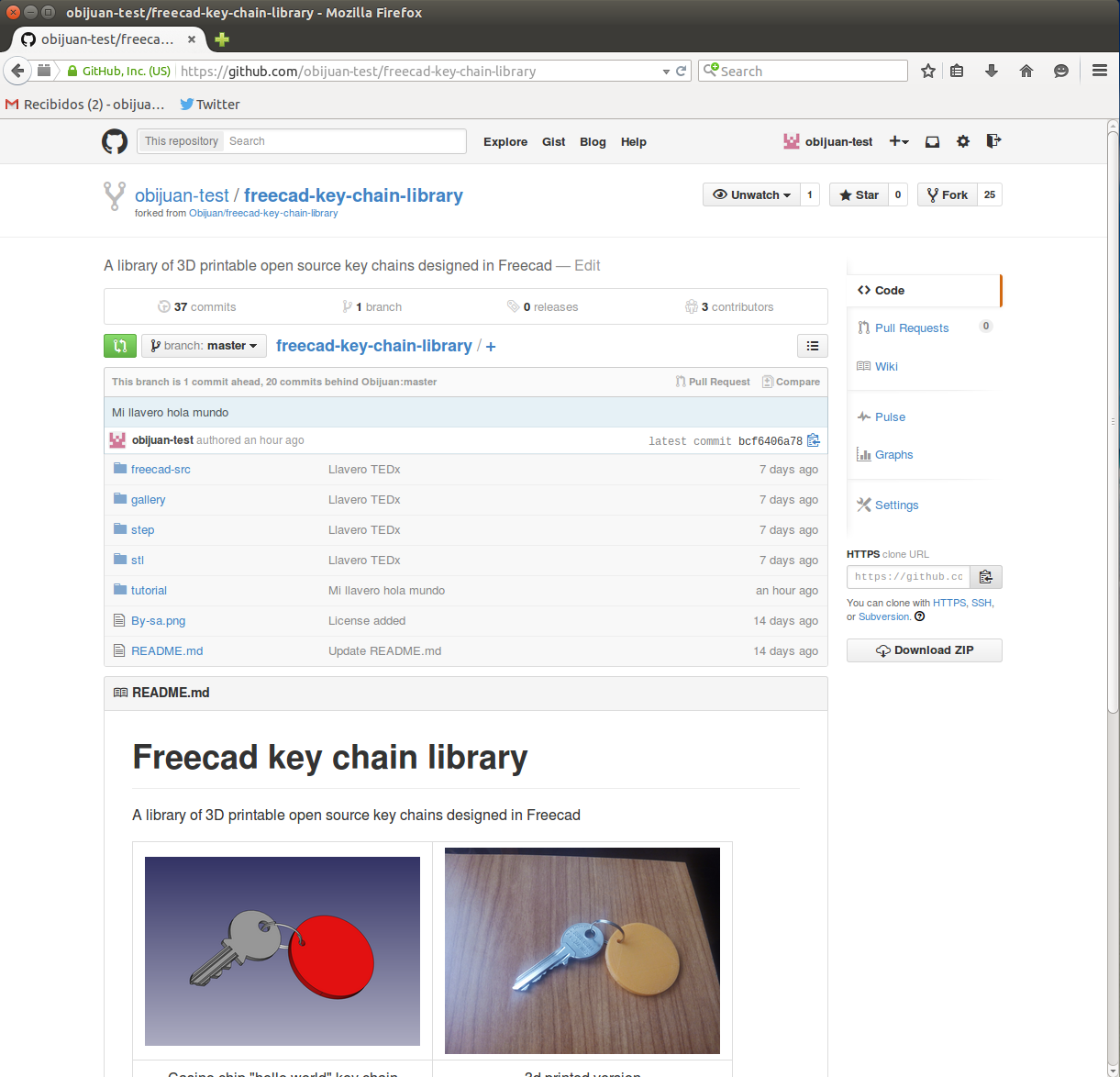The image size is (1120, 1077).
Task: Click the Download ZIP button
Action: click(x=925, y=650)
